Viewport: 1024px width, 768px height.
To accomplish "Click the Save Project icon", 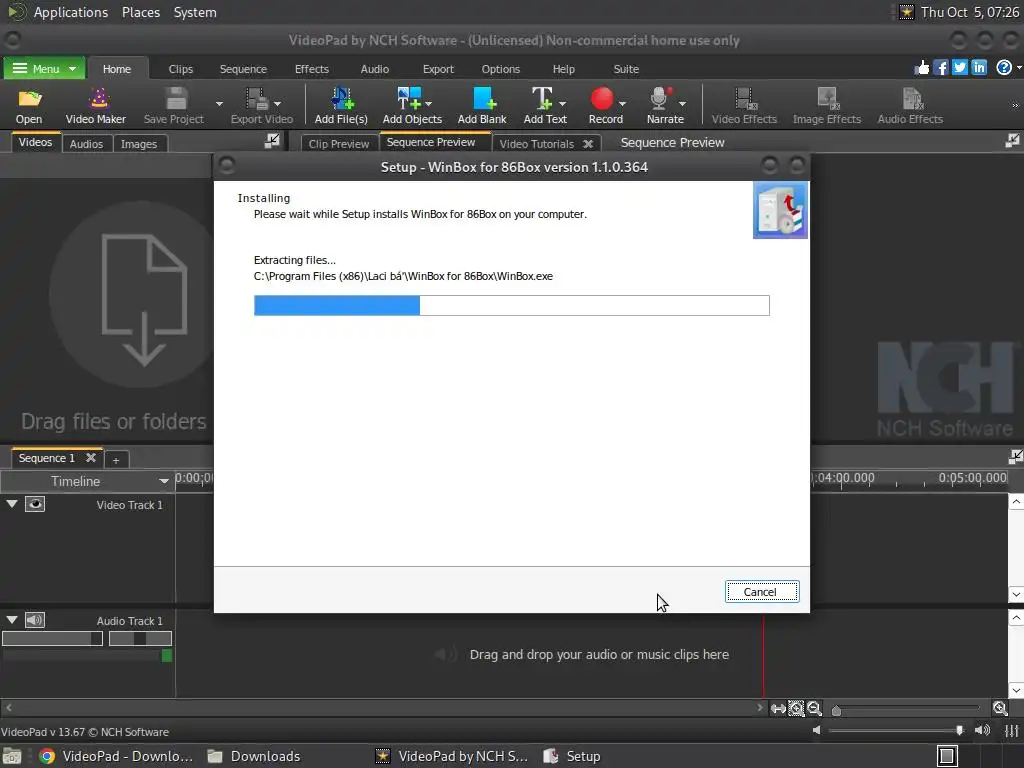I will point(176,99).
